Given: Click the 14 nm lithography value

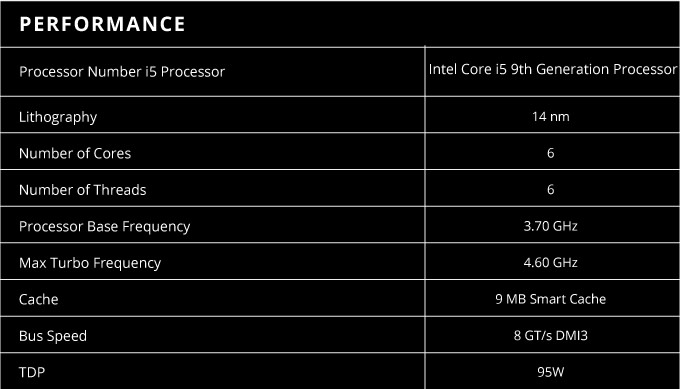Looking at the screenshot, I should pos(550,117).
